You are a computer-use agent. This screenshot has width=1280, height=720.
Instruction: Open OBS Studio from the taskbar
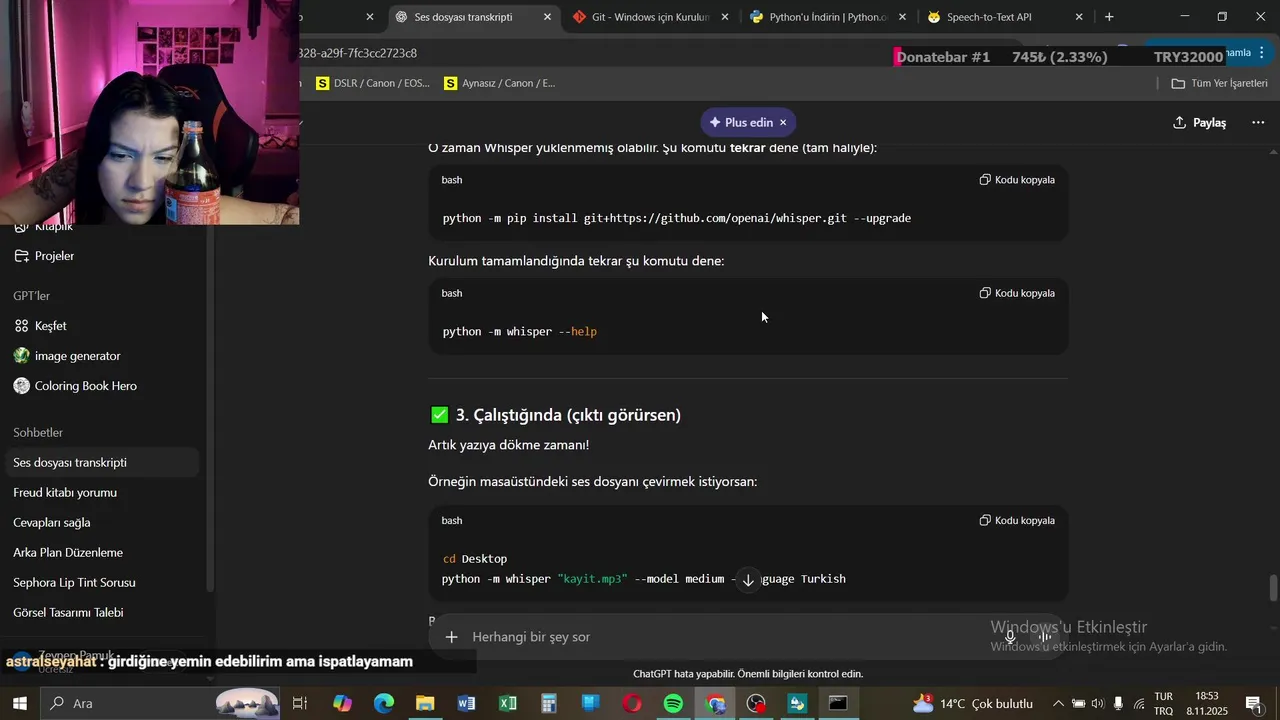(x=756, y=703)
